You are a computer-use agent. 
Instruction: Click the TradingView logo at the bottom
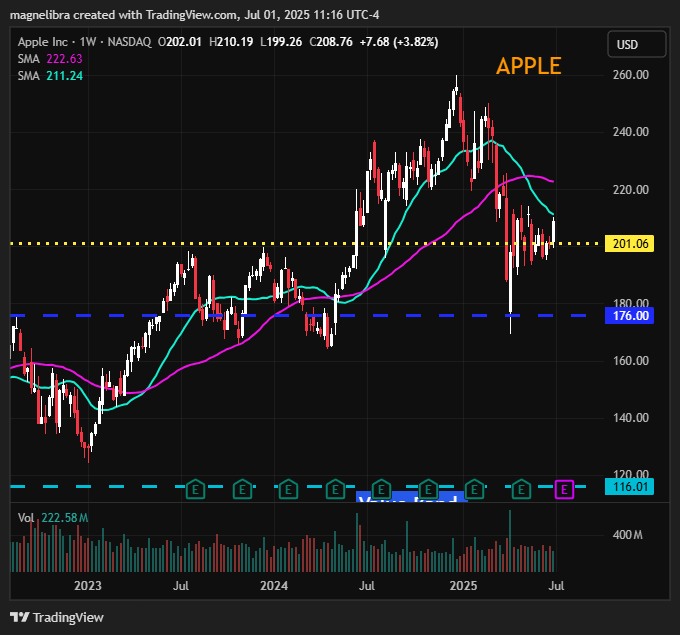[x=57, y=617]
